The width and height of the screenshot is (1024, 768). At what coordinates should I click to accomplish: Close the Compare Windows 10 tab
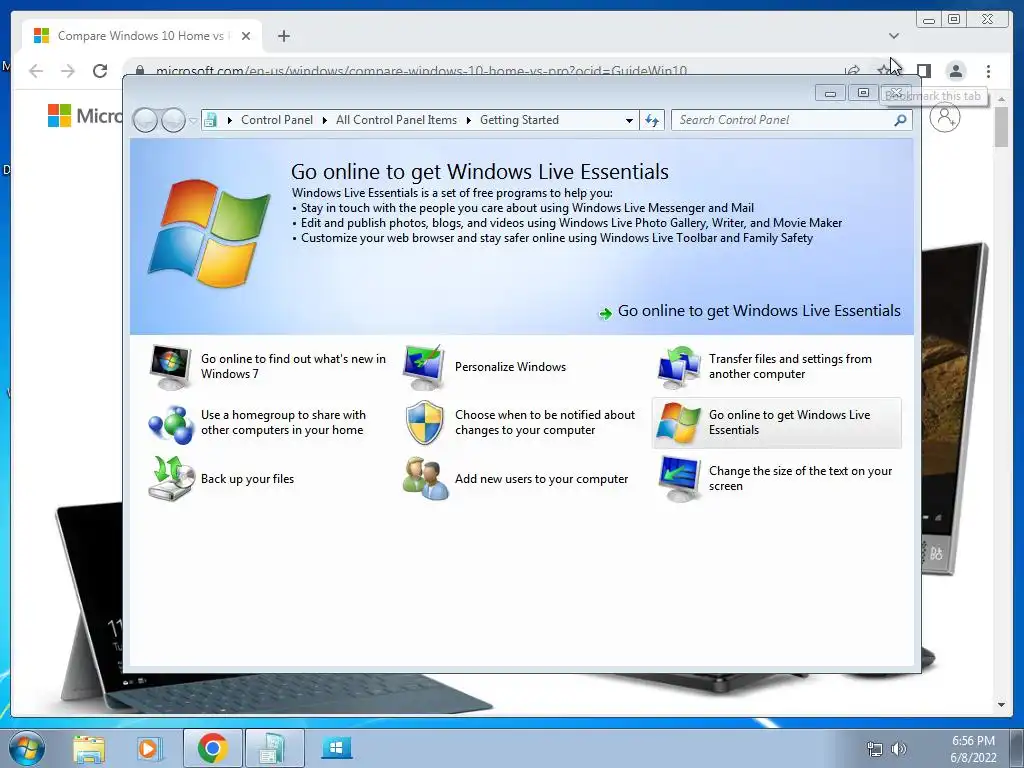(246, 36)
